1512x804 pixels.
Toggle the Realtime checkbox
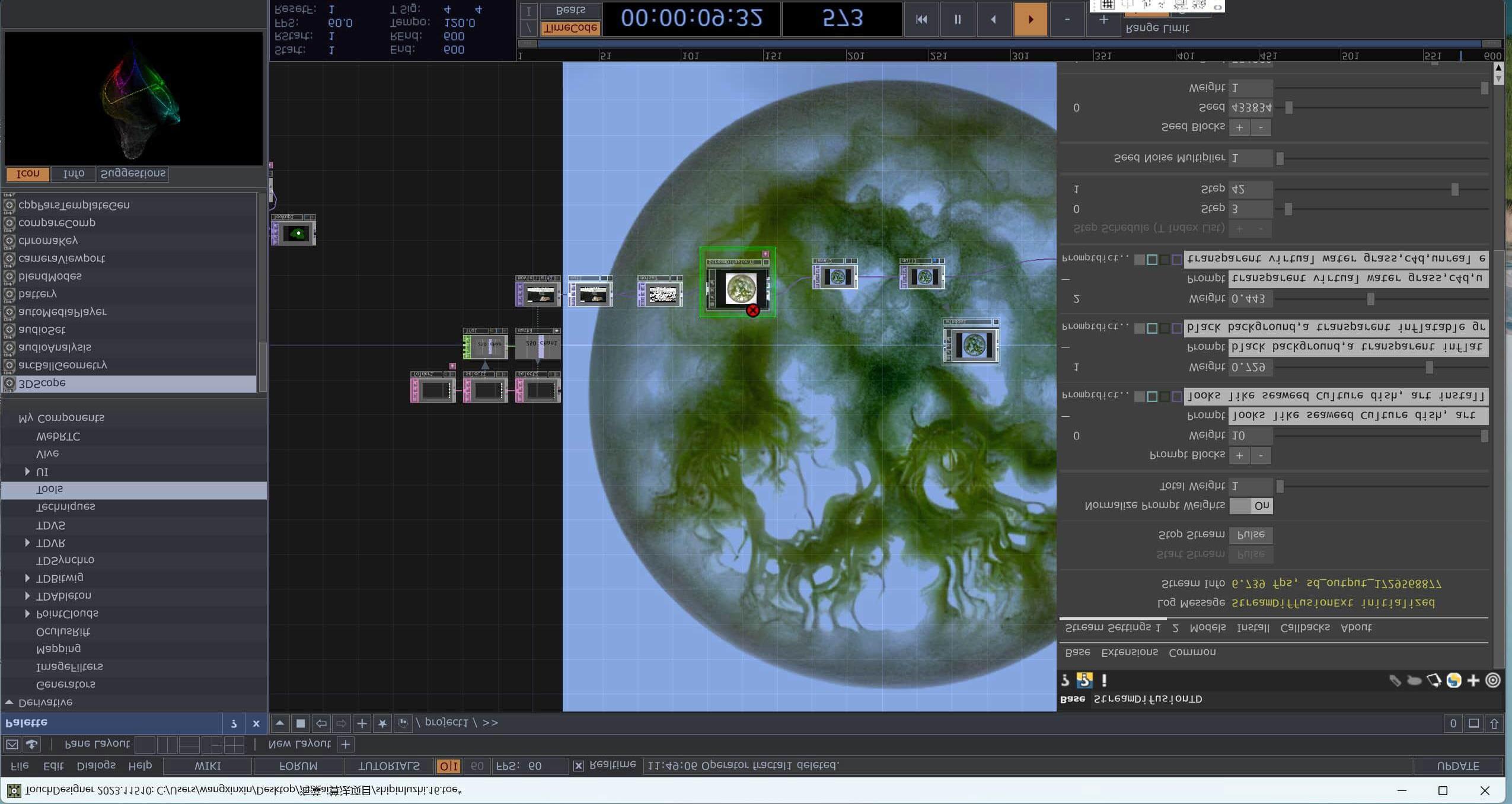click(579, 765)
